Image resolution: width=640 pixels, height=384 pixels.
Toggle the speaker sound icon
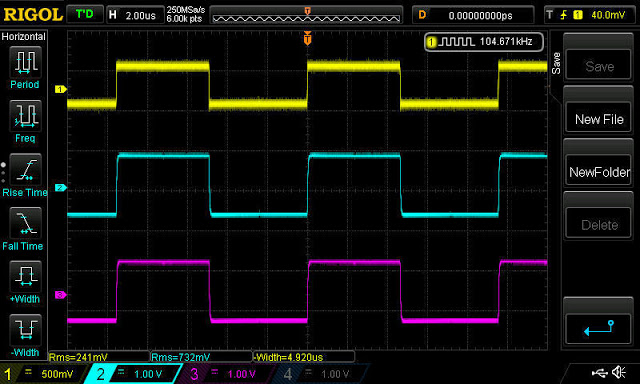(619, 372)
